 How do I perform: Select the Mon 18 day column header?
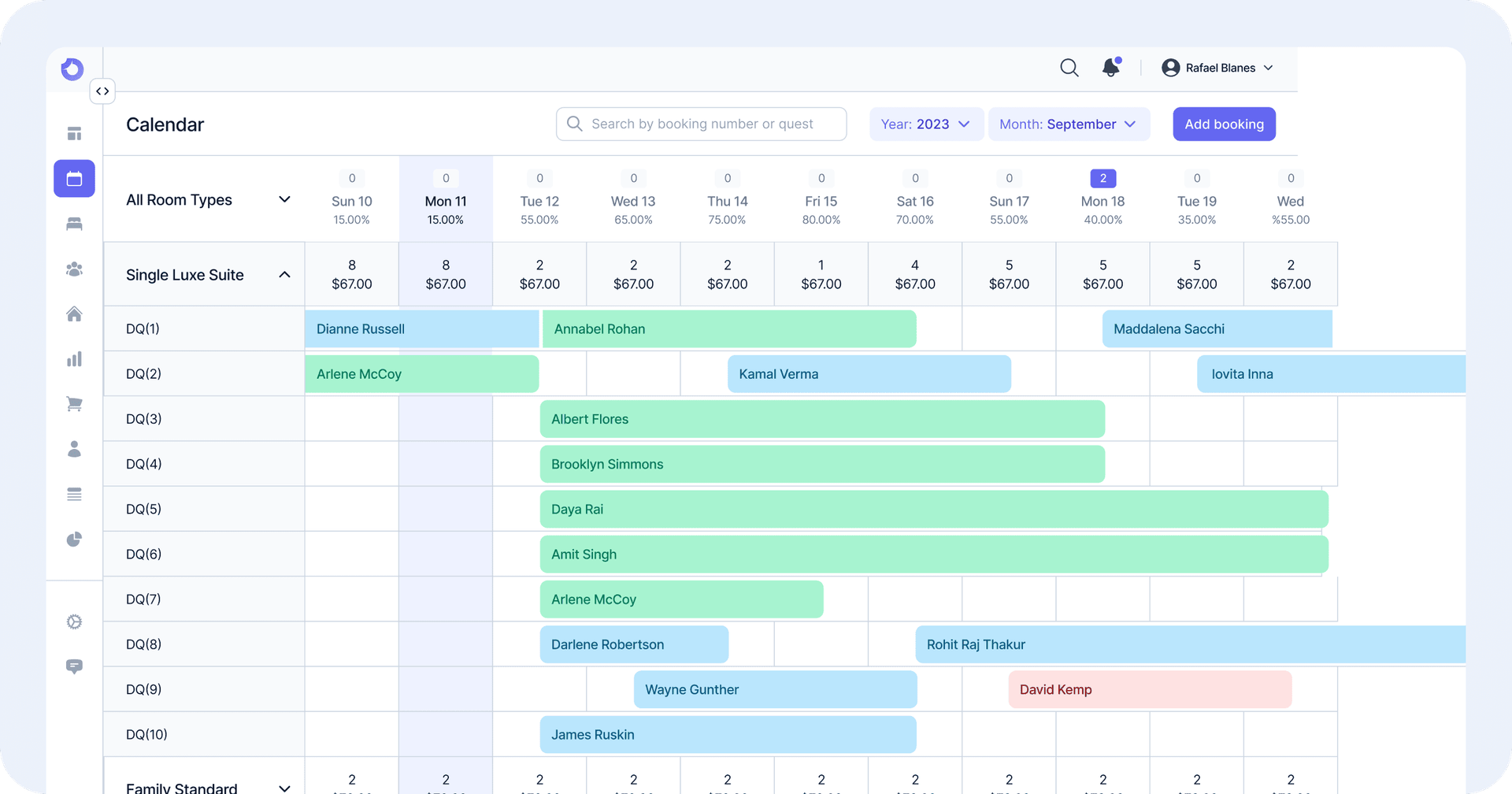1102,199
